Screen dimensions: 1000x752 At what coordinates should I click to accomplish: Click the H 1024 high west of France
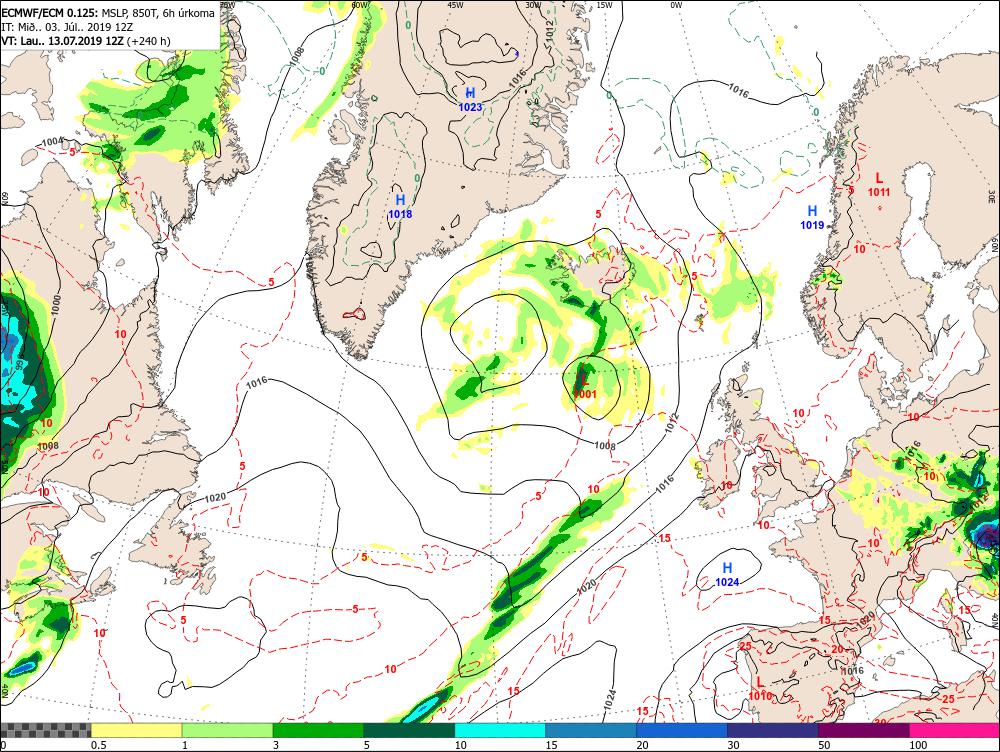pos(727,574)
